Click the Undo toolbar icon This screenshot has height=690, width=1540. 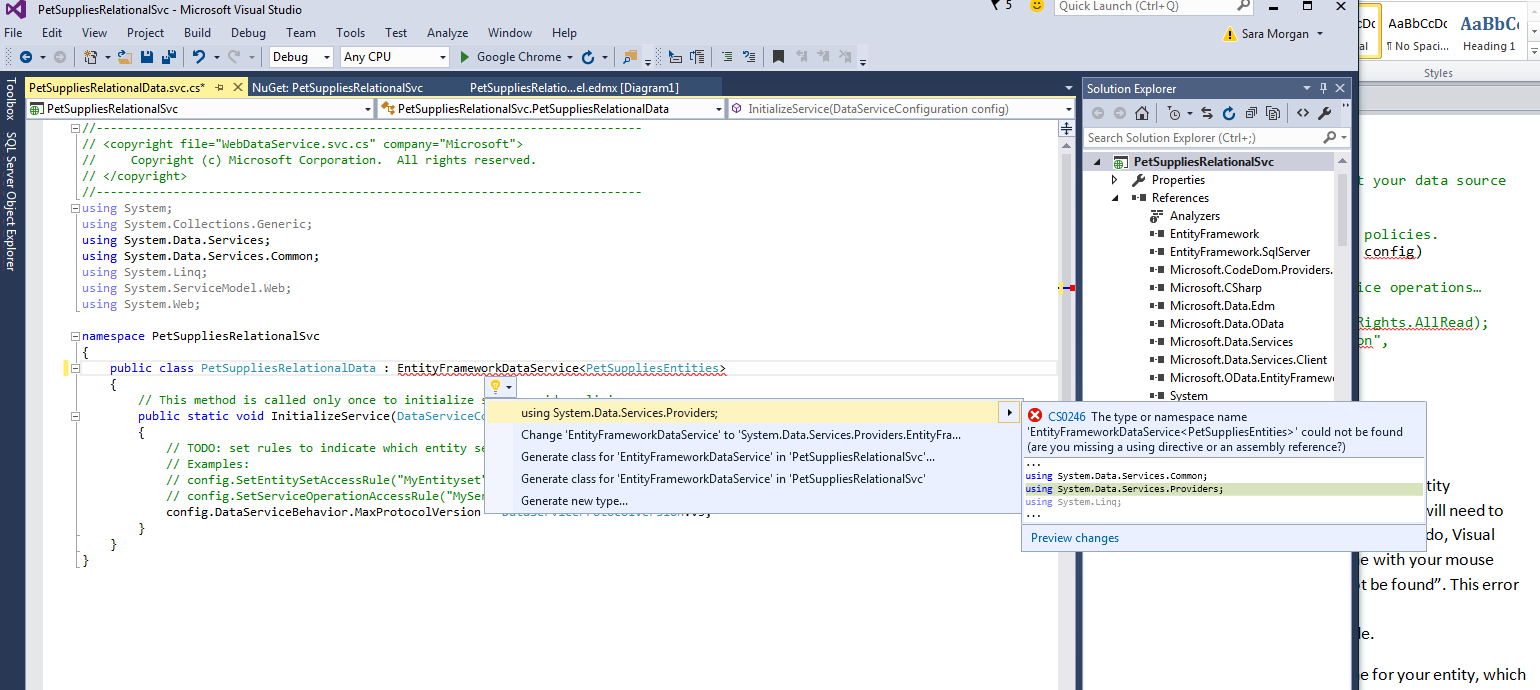point(199,57)
